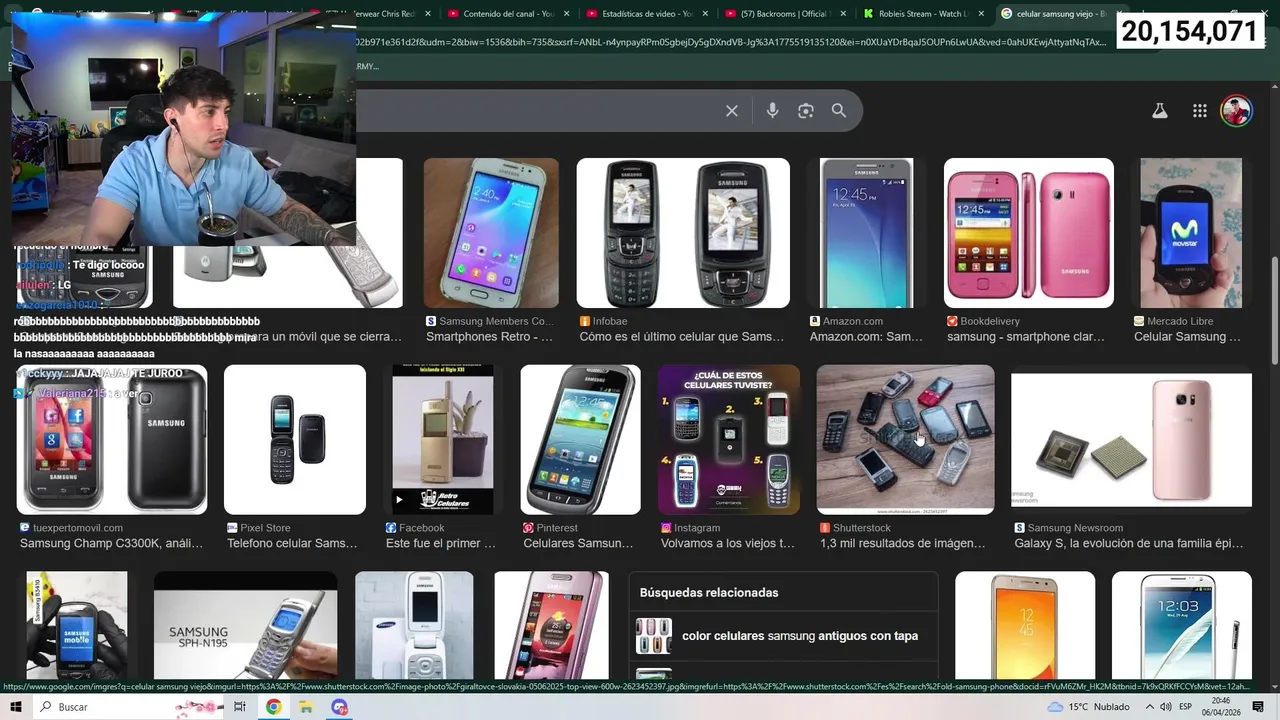
Task: Open Shutterstock pile of old phones image
Action: [906, 440]
